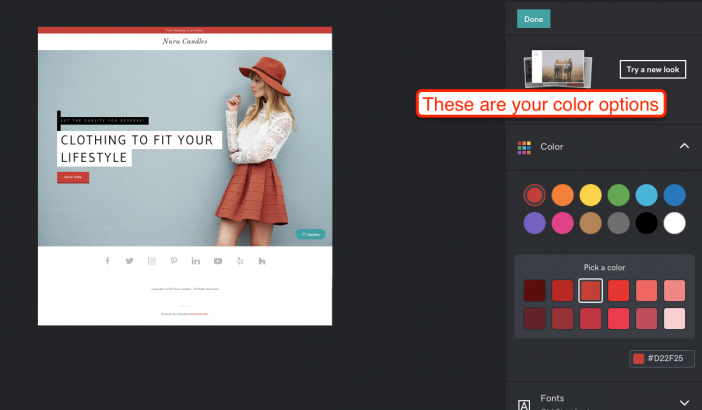
Task: Pick the currently outlined red shade swatch
Action: pos(591,290)
